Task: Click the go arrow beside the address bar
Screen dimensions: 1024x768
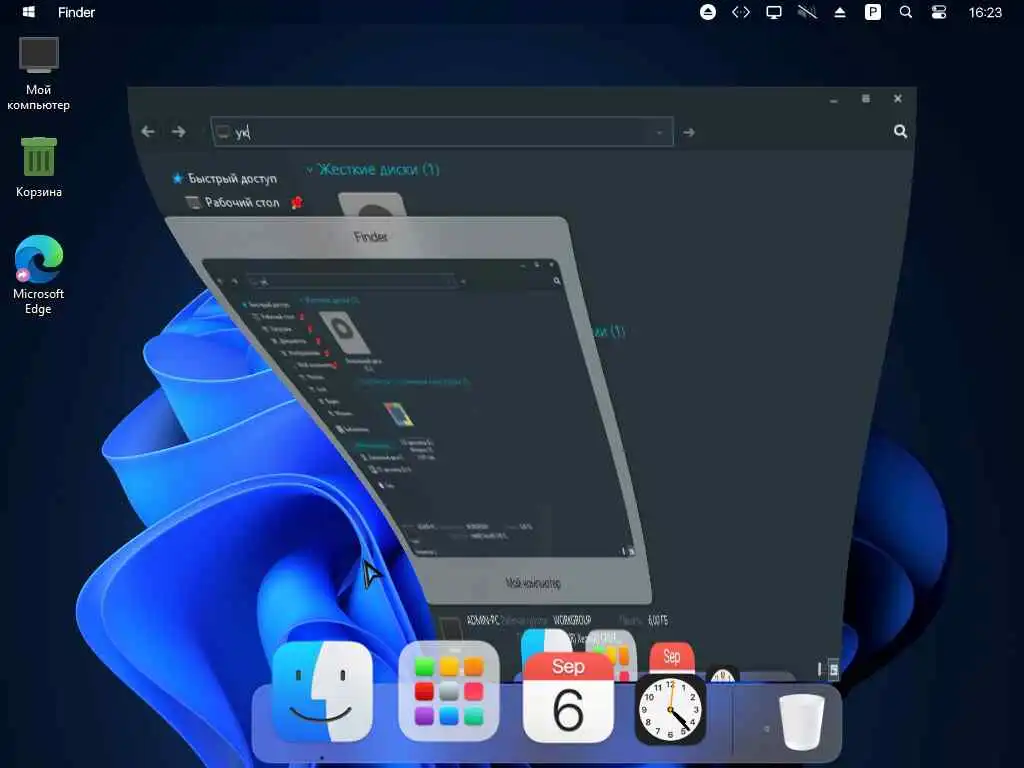Action: (689, 133)
